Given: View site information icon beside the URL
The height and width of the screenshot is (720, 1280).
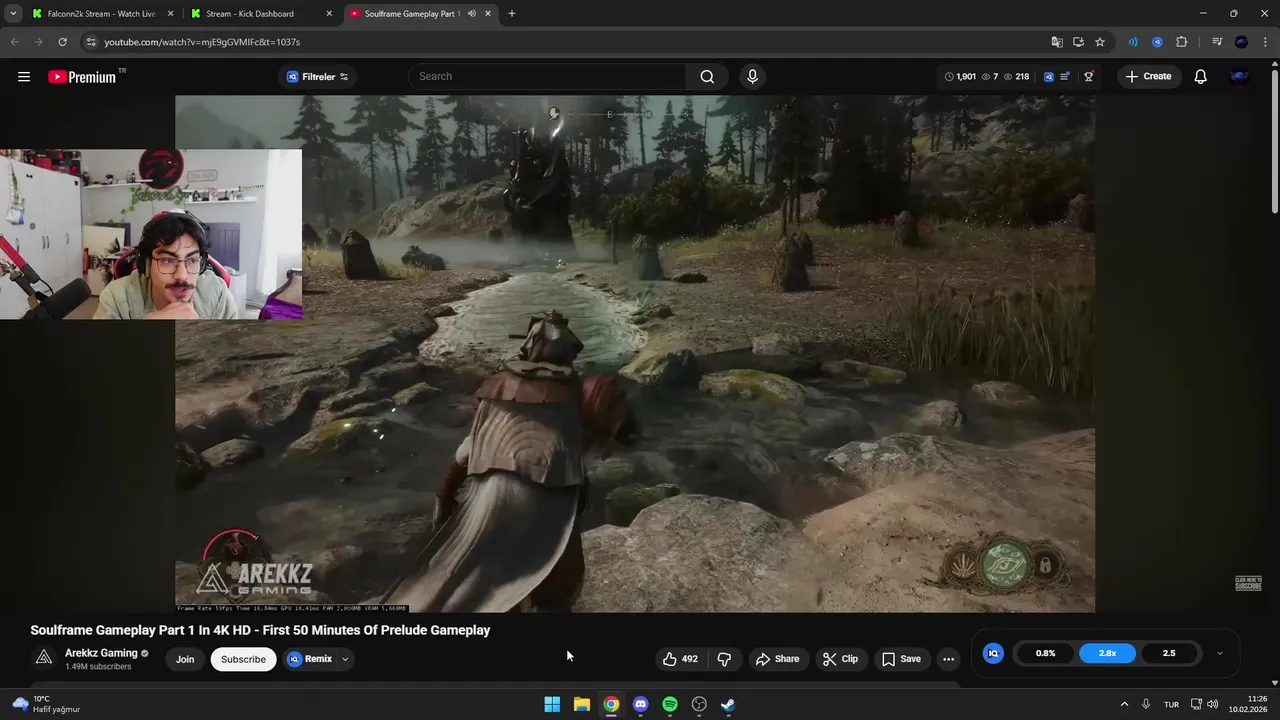Looking at the screenshot, I should [x=91, y=42].
